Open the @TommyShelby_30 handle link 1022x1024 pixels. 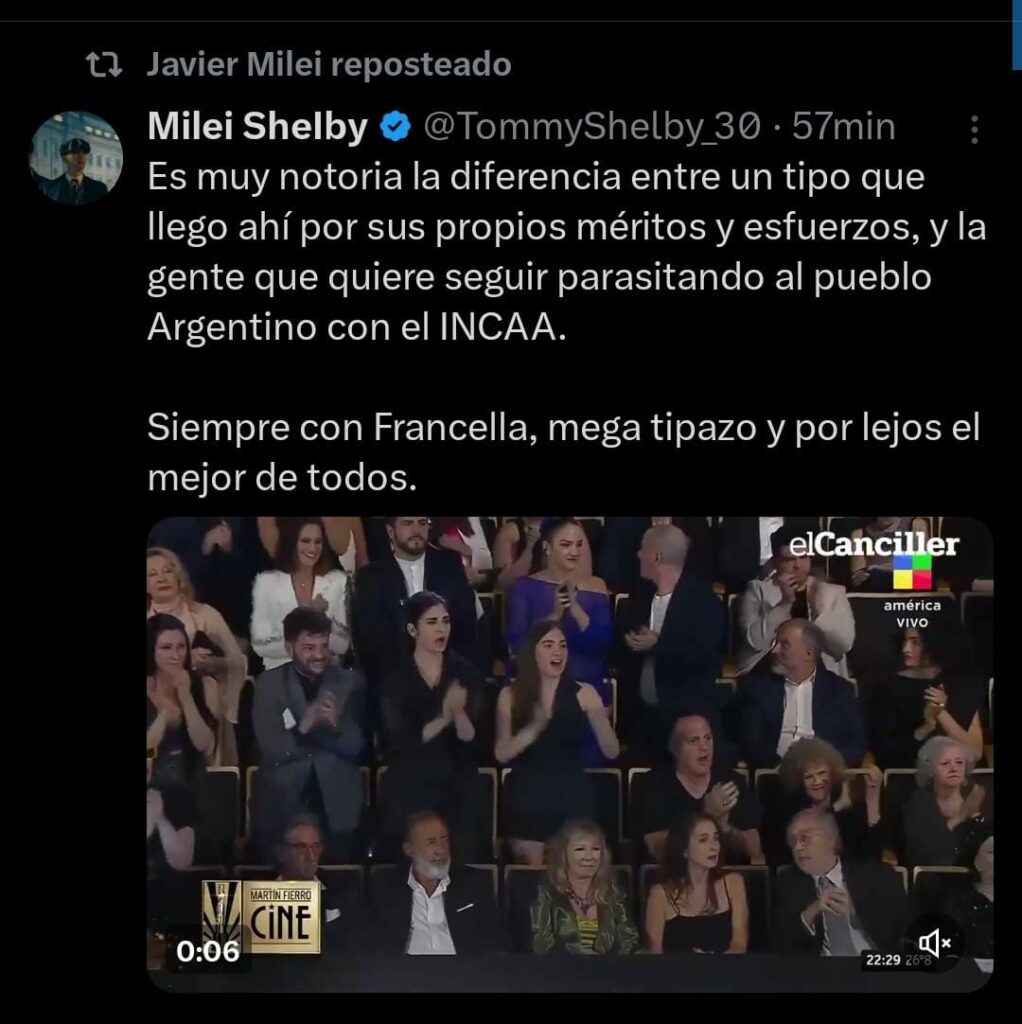592,127
